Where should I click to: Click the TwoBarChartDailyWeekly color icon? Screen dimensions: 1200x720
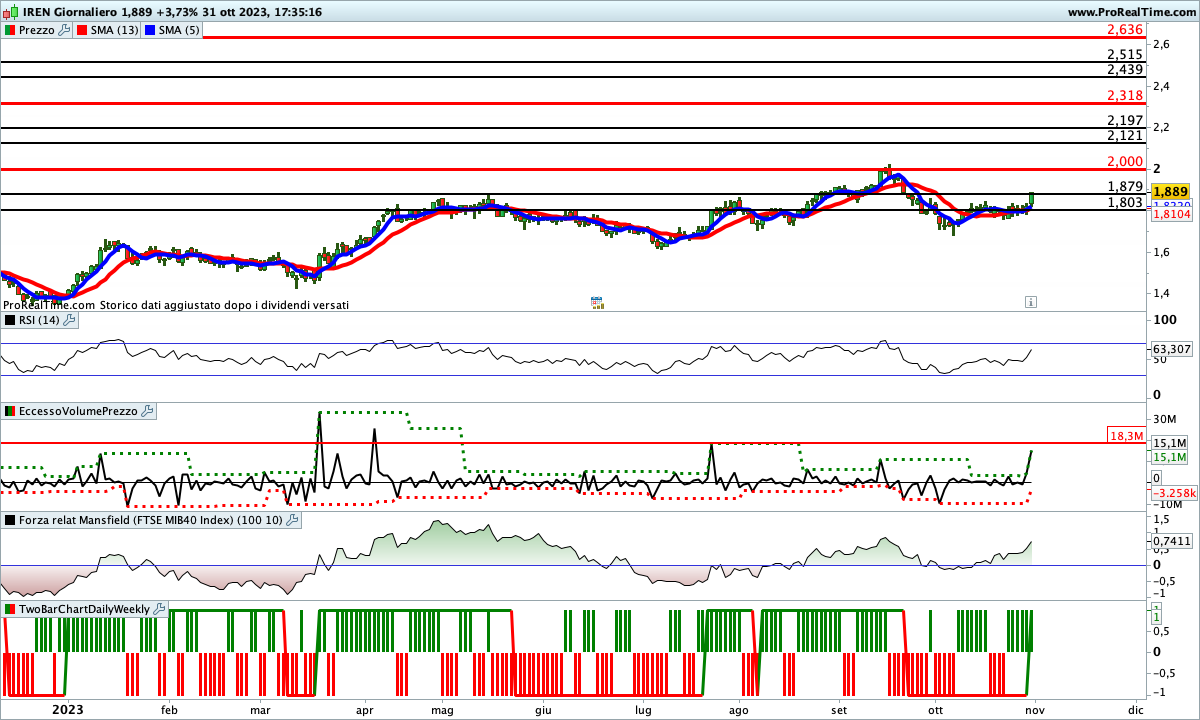coord(10,609)
